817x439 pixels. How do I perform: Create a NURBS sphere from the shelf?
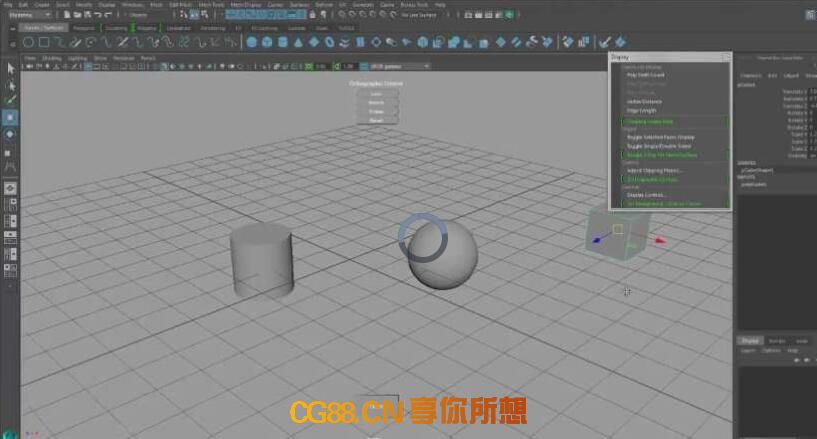coord(252,42)
